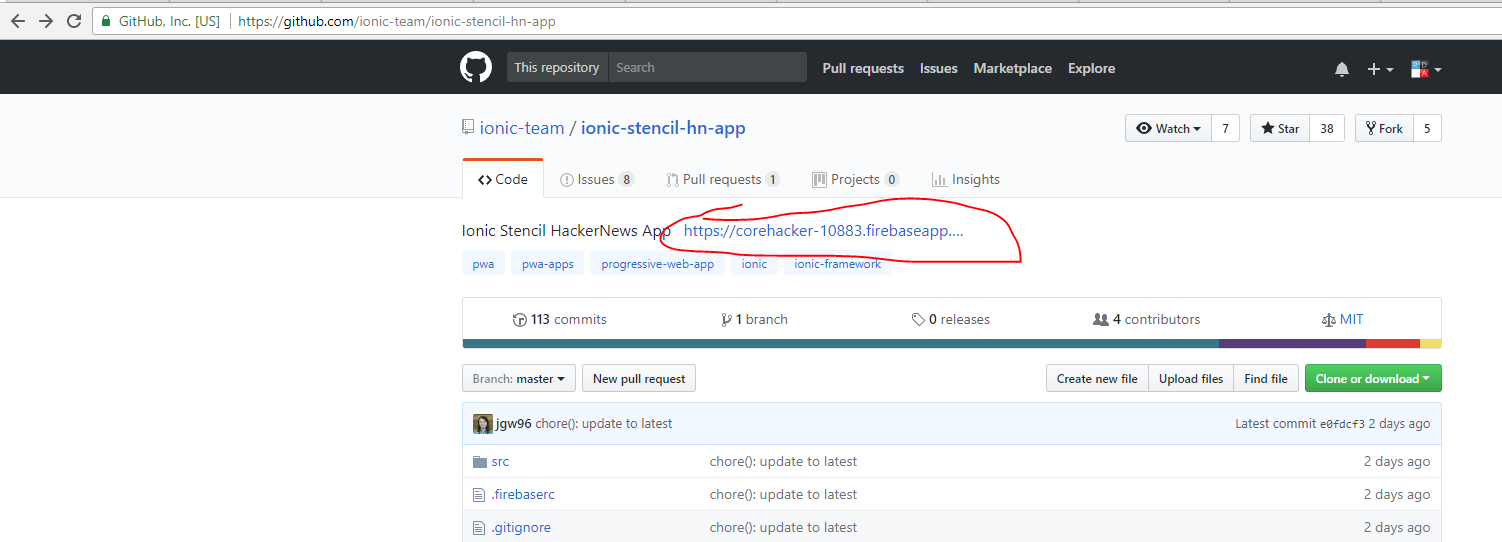Select the ionic topic tag
Image resolution: width=1502 pixels, height=542 pixels.
[x=755, y=264]
